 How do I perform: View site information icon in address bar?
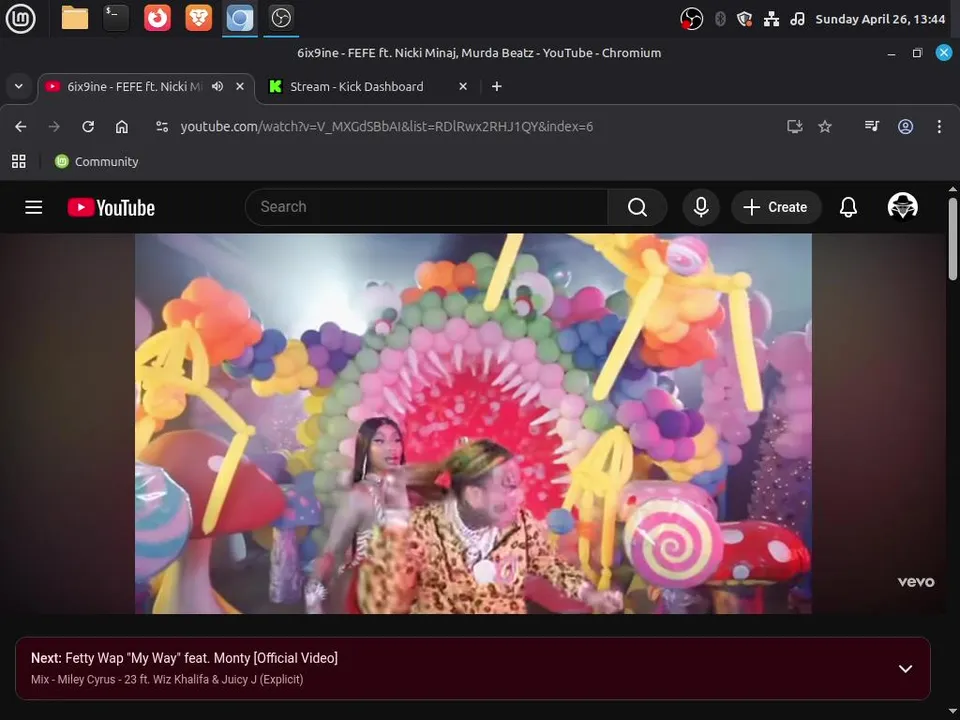click(162, 127)
